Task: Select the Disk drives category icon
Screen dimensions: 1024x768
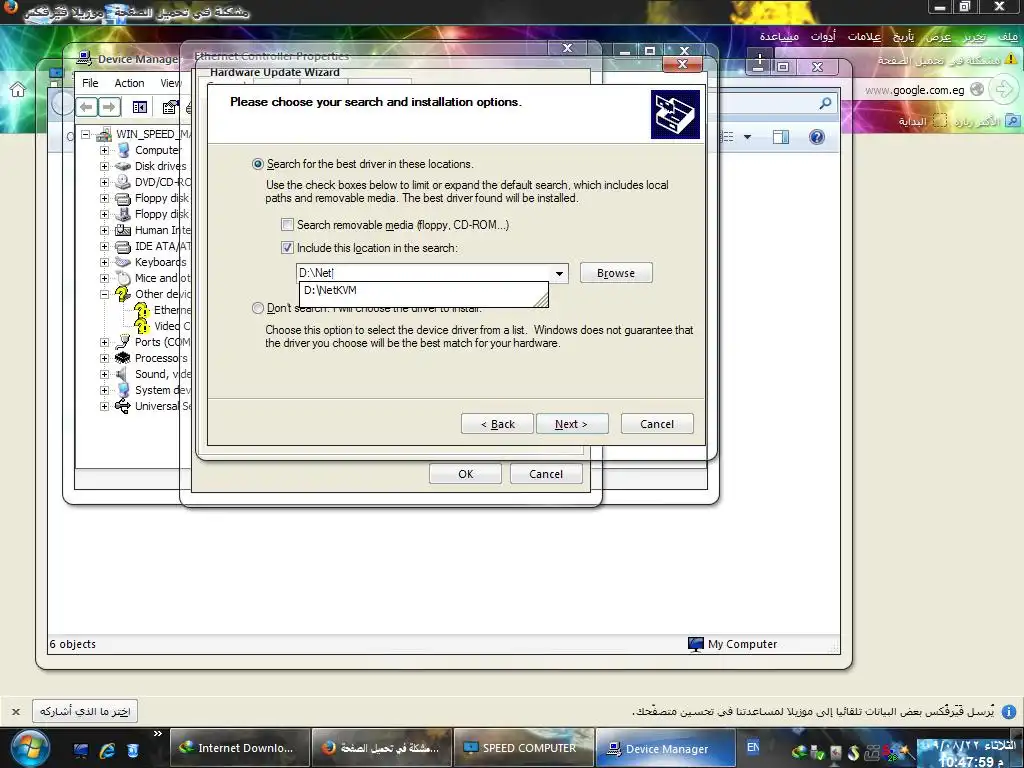Action: [x=123, y=166]
